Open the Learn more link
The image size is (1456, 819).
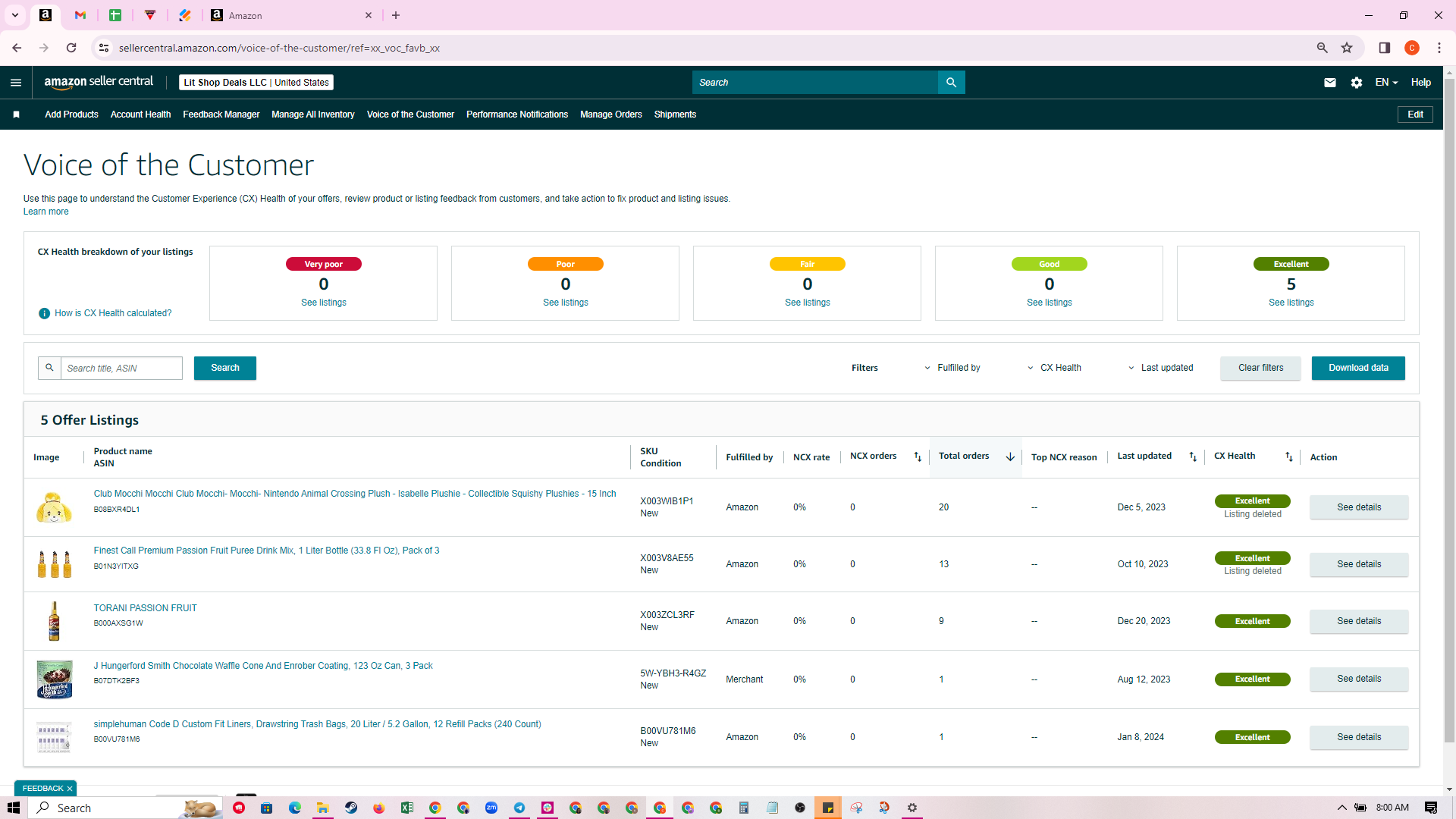tap(45, 212)
